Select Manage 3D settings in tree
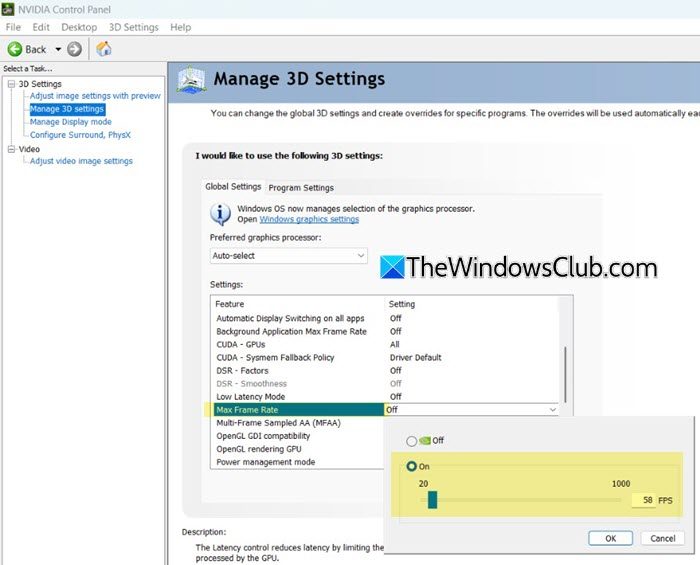Screen dimensions: 700x565 [x=67, y=109]
